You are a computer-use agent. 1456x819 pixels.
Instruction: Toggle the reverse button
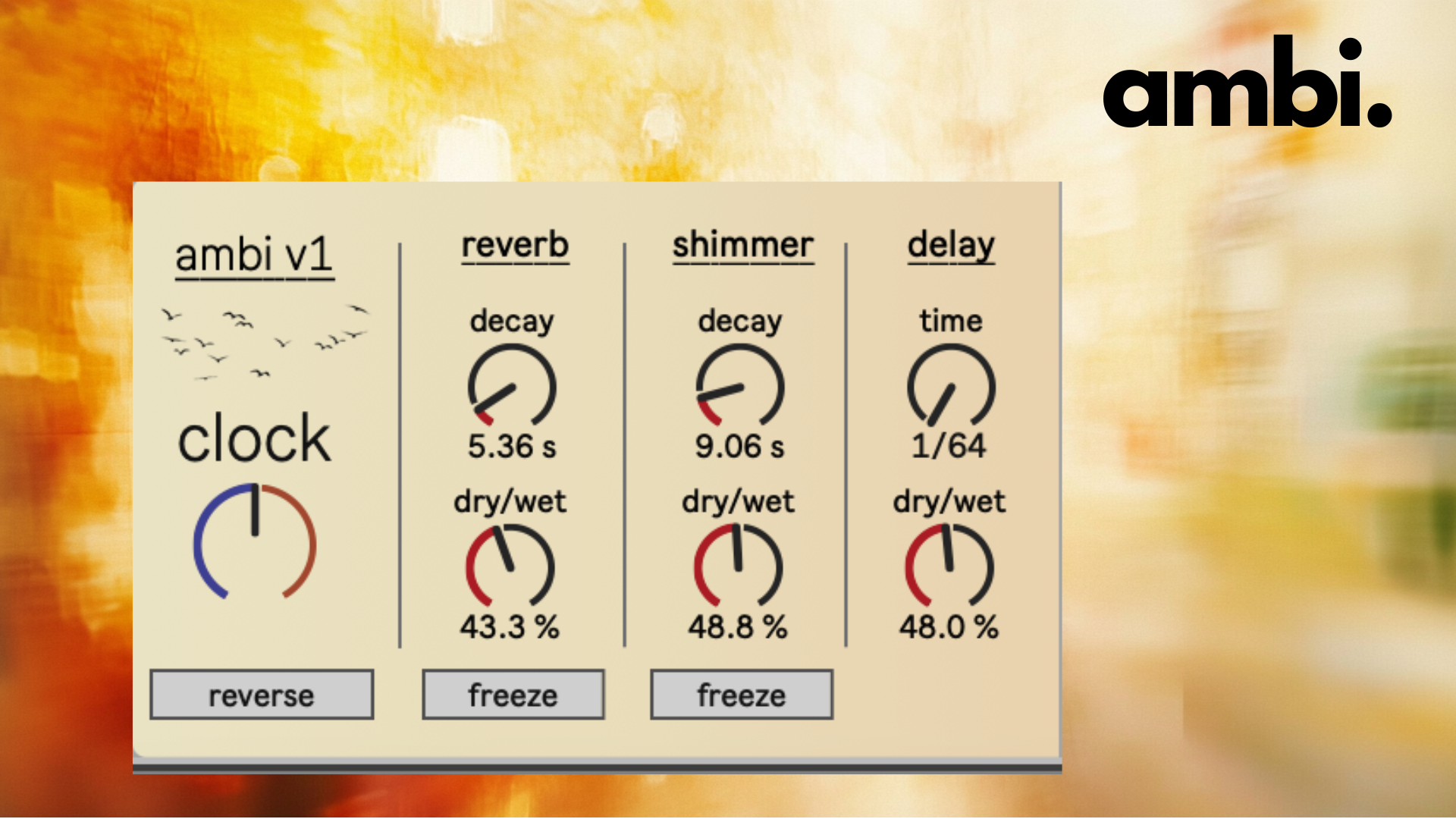pos(262,695)
